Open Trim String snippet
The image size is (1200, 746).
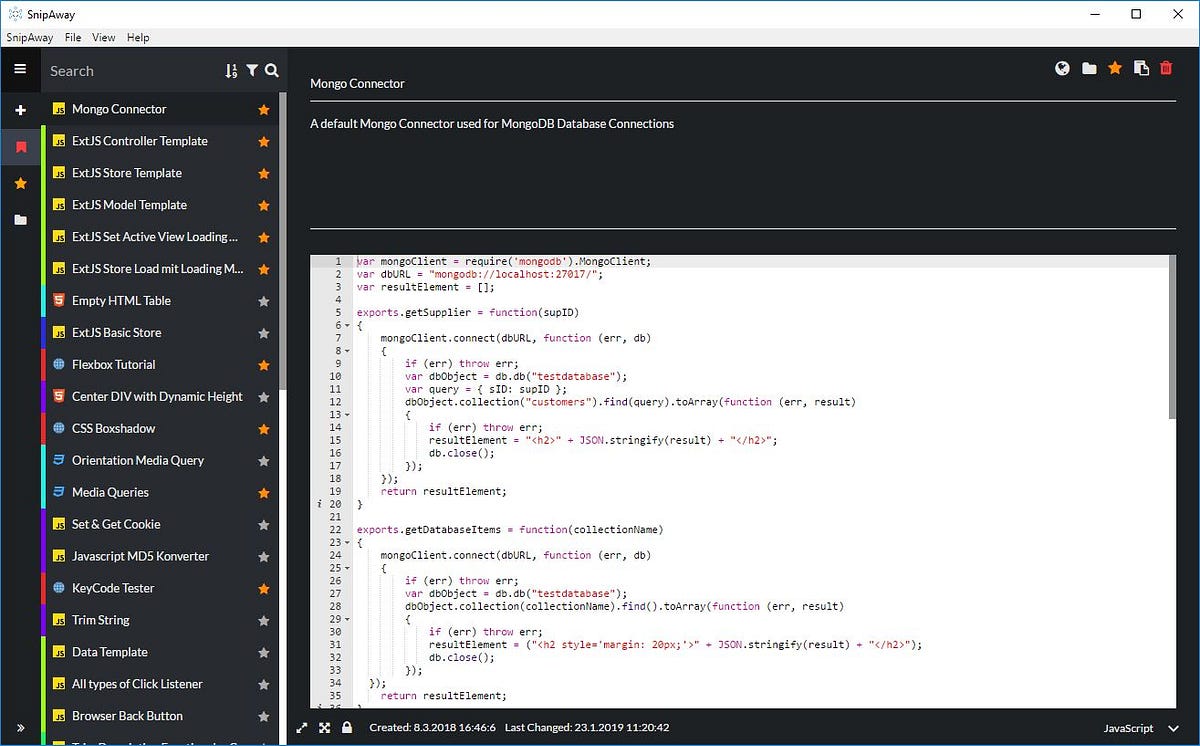point(161,620)
